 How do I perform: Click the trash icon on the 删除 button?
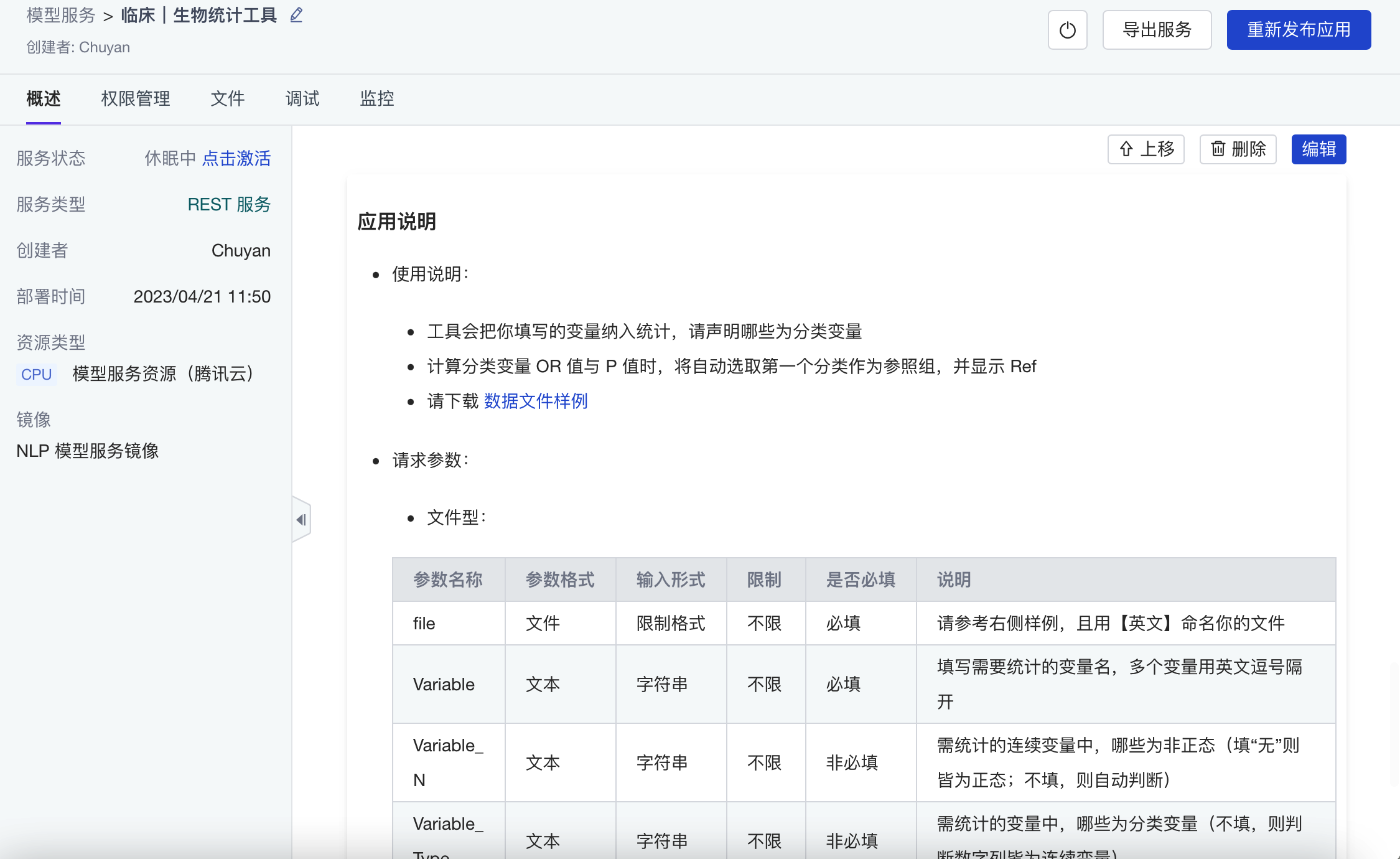pyautogui.click(x=1218, y=149)
